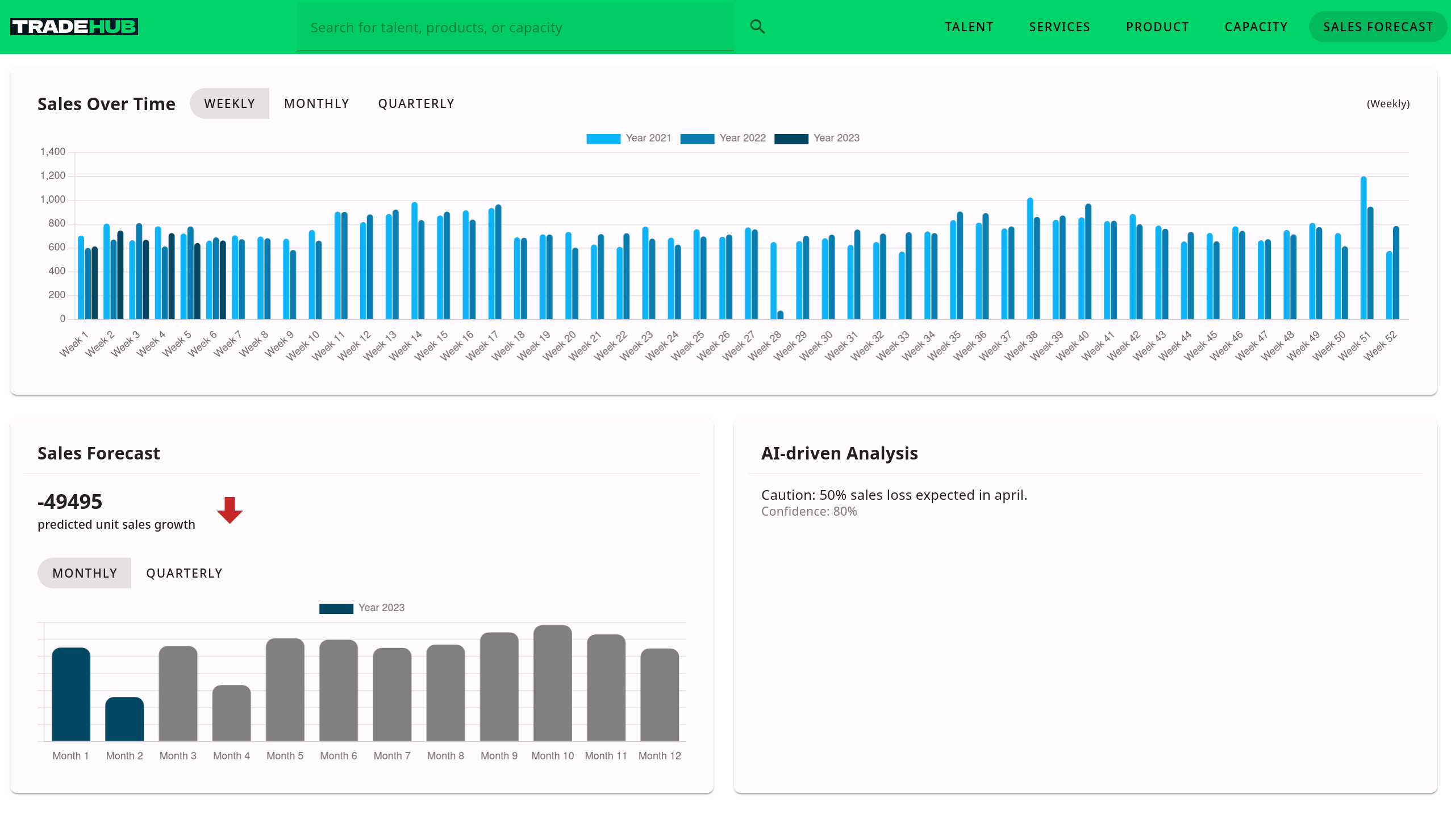Switch Sales Over Time to Quarterly
The height and width of the screenshot is (840, 1451).
tap(416, 103)
